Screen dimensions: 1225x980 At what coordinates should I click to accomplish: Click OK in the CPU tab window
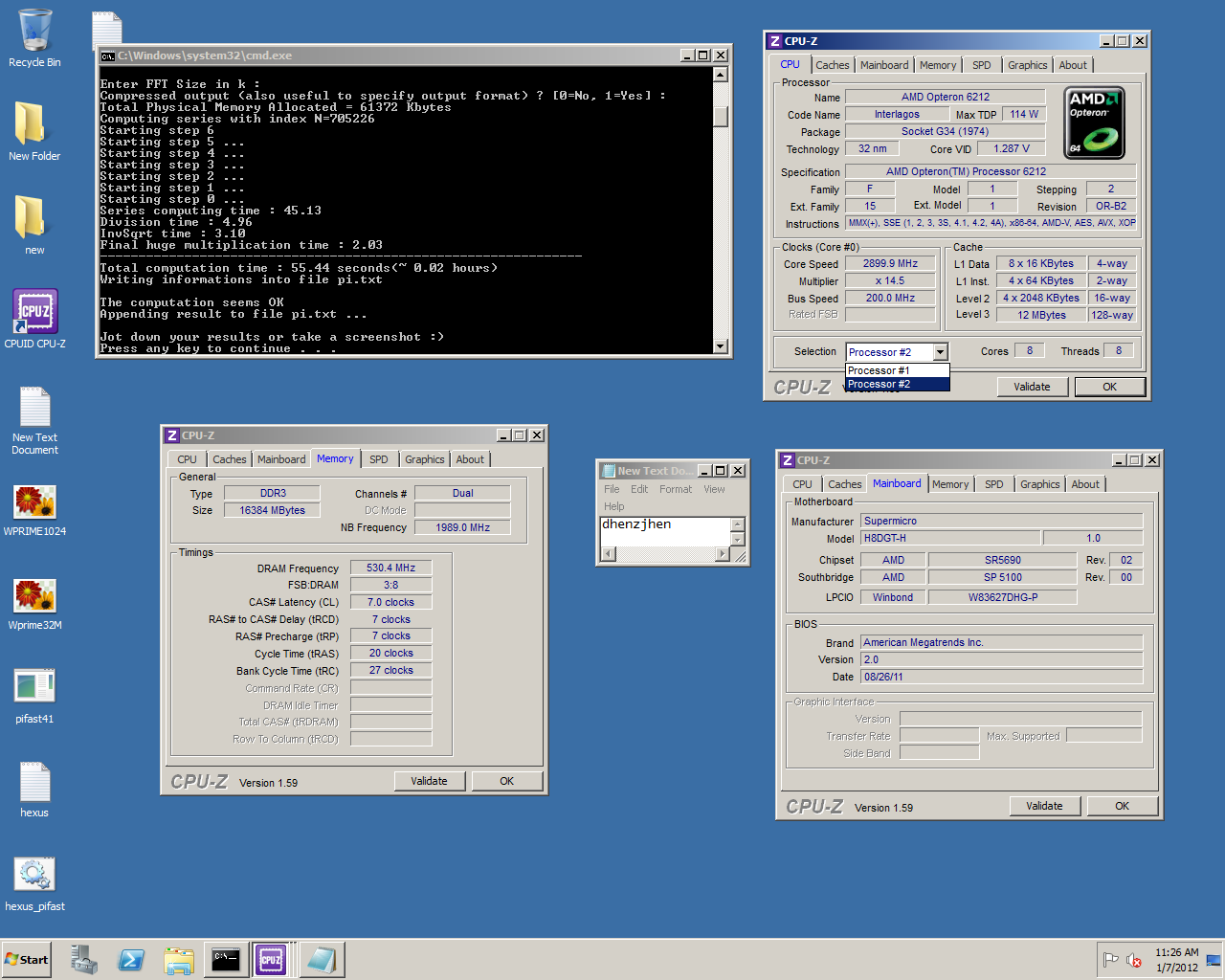1109,387
